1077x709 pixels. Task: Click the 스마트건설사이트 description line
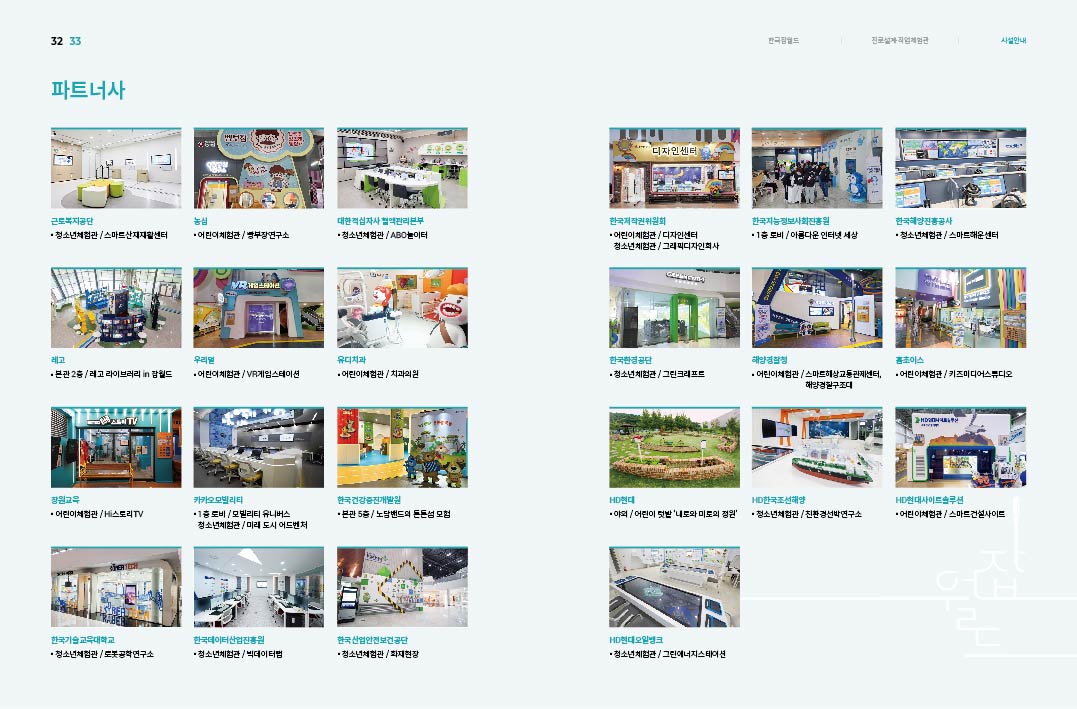(951, 514)
